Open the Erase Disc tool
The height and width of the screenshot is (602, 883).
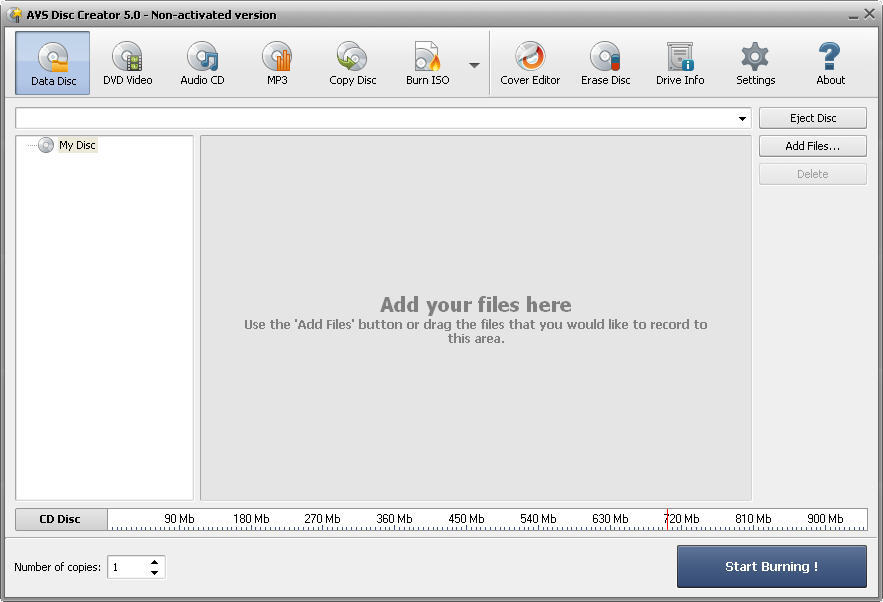(x=605, y=62)
